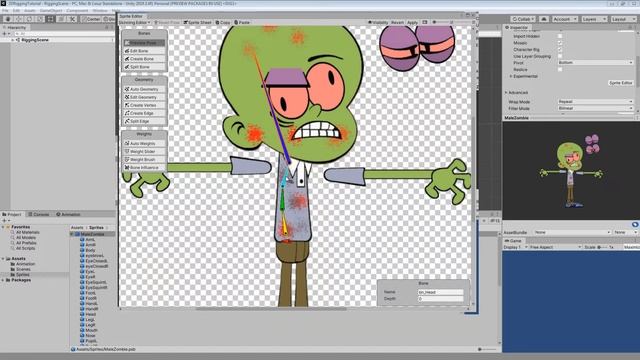Image resolution: width=640 pixels, height=360 pixels.
Task: Click Revert in Sprite Editor
Action: (x=397, y=22)
